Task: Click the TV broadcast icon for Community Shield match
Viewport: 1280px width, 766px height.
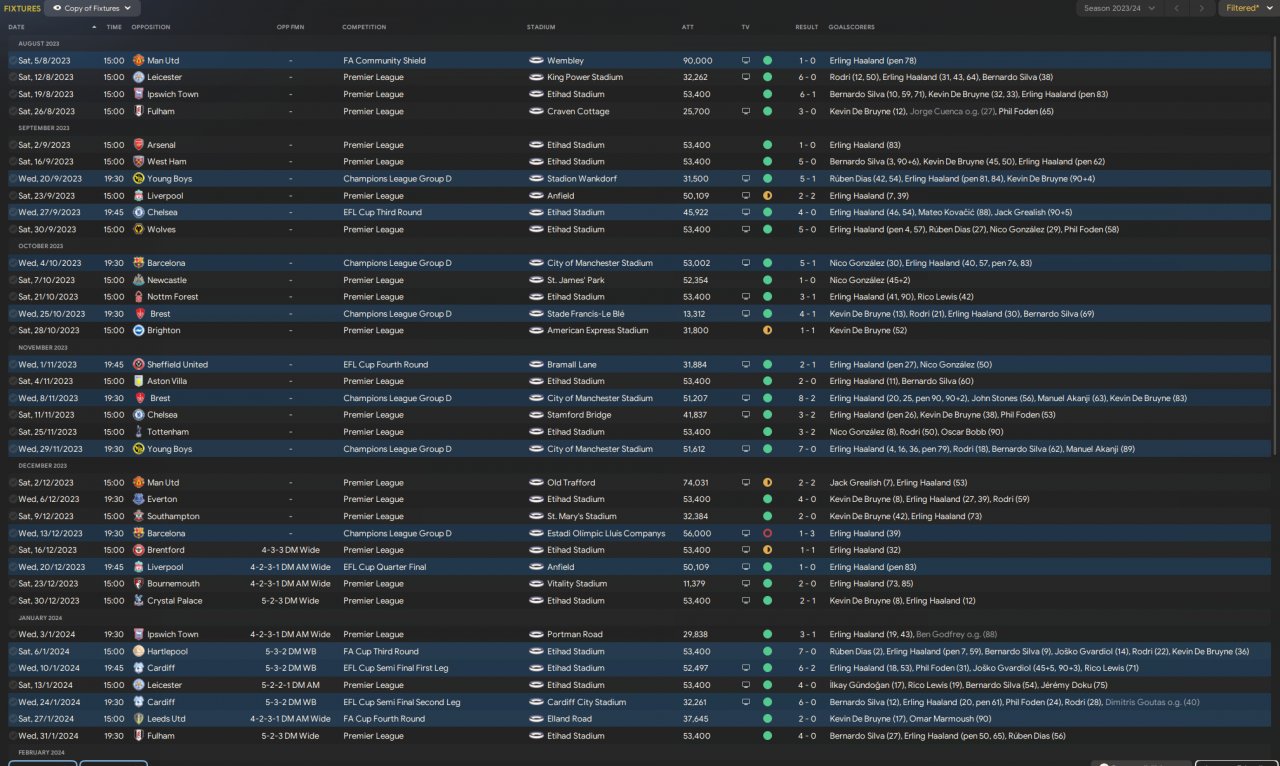Action: 745,61
